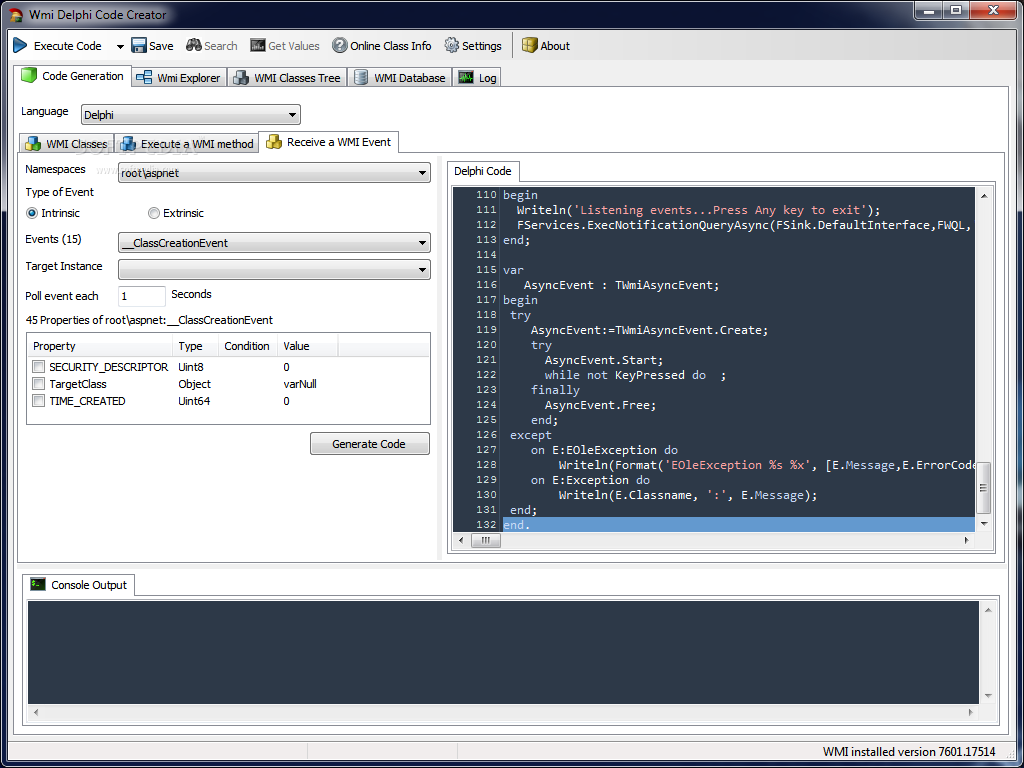Click the code editor scroll up arrow
The height and width of the screenshot is (768, 1024).
click(x=984, y=195)
